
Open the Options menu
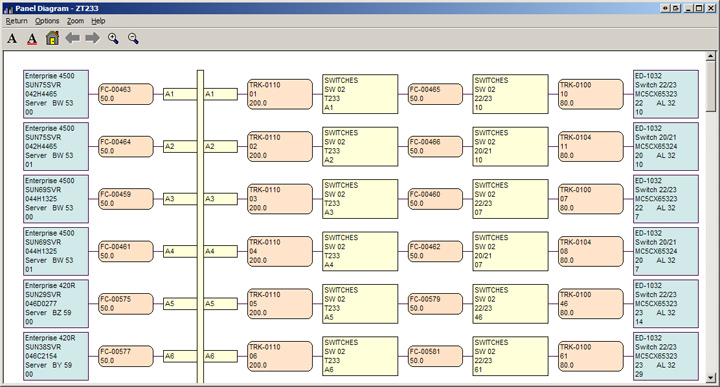[x=47, y=21]
